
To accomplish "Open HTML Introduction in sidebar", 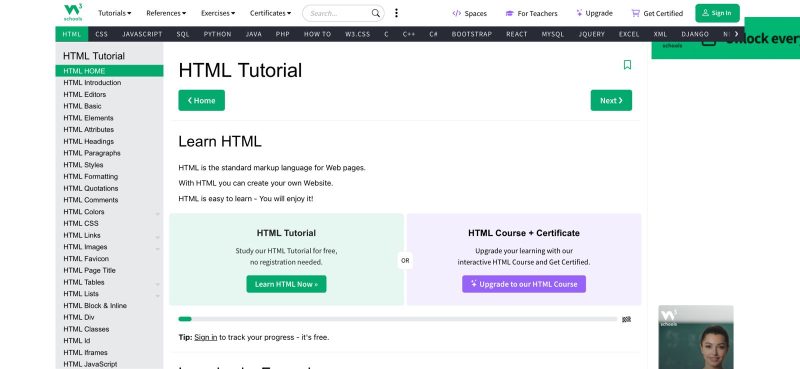I will click(x=109, y=83).
